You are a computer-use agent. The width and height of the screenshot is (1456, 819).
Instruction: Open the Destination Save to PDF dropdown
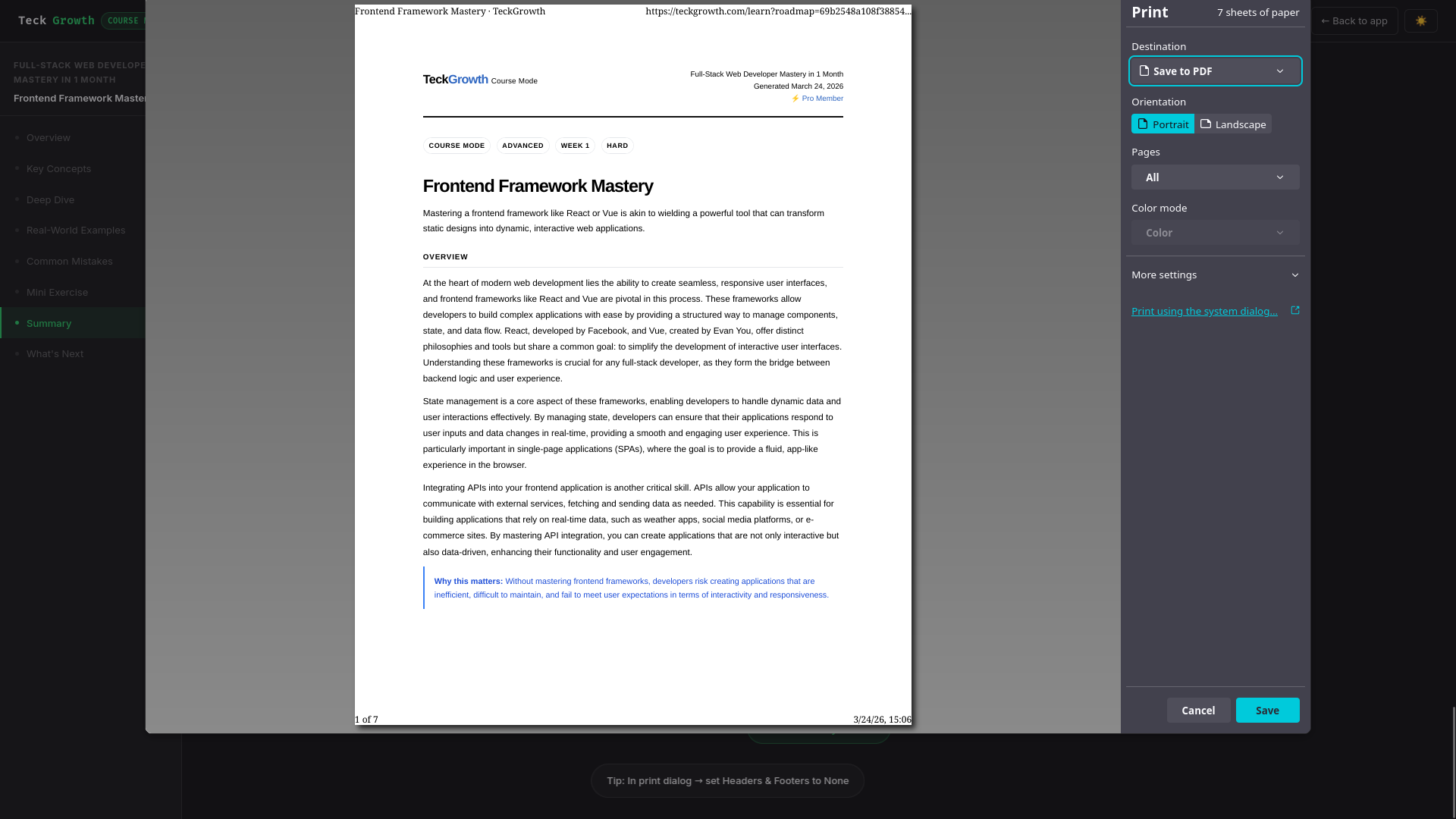pyautogui.click(x=1216, y=71)
